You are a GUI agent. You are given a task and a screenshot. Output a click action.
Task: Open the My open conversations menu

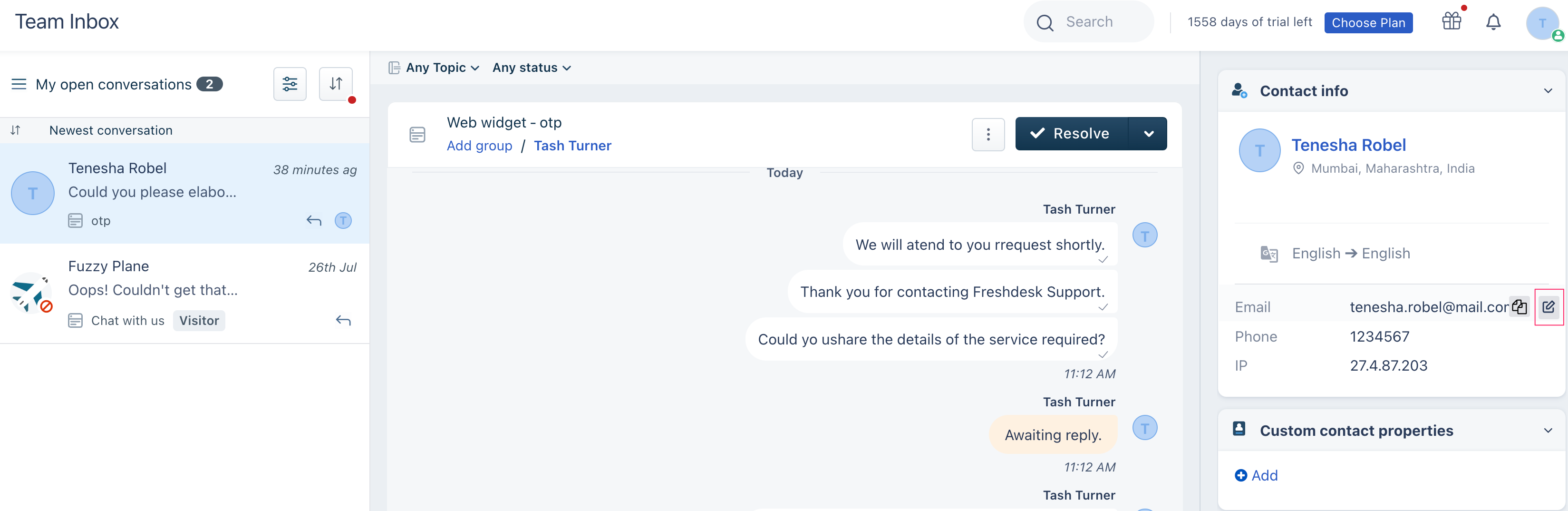coord(19,84)
